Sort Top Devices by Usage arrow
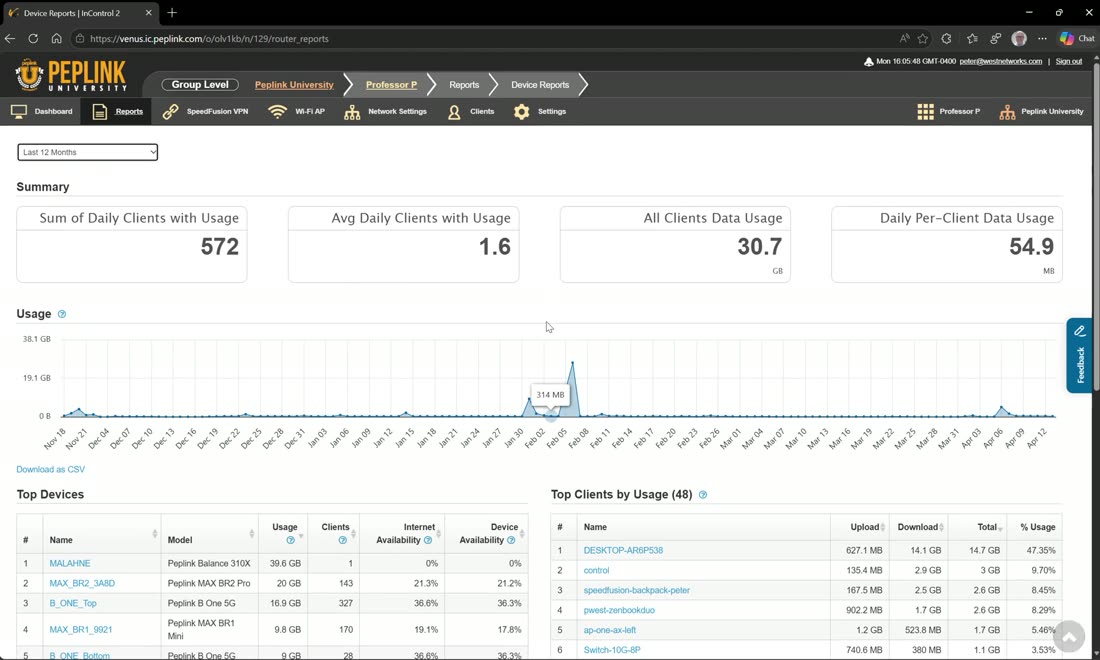Viewport: 1100px width, 660px height. coord(301,534)
